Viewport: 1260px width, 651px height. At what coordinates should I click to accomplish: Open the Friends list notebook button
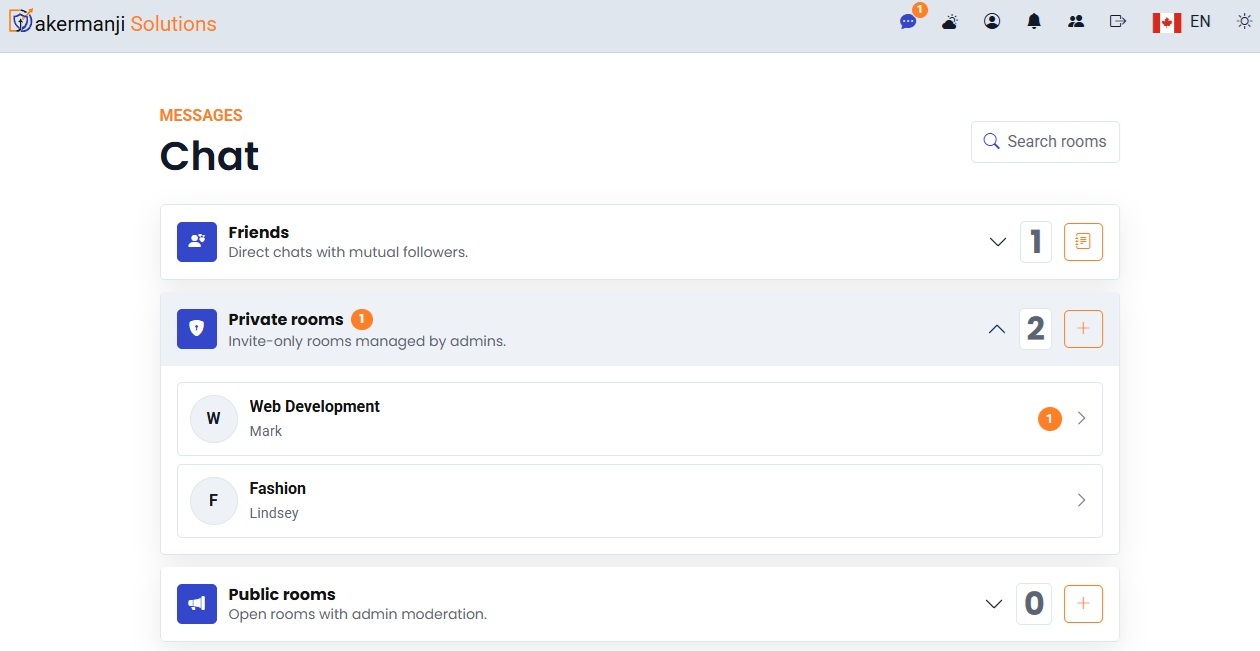(1083, 242)
